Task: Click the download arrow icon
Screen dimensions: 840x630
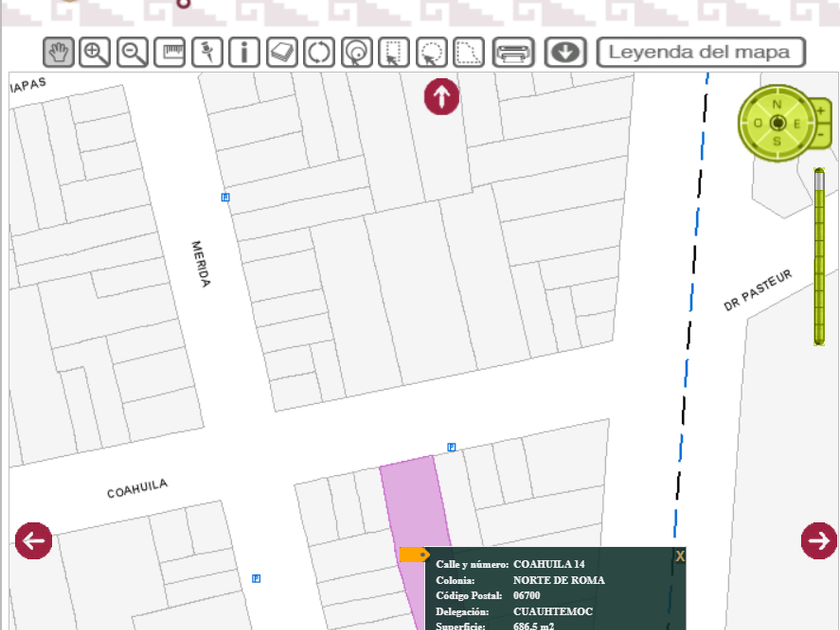Action: (x=565, y=52)
